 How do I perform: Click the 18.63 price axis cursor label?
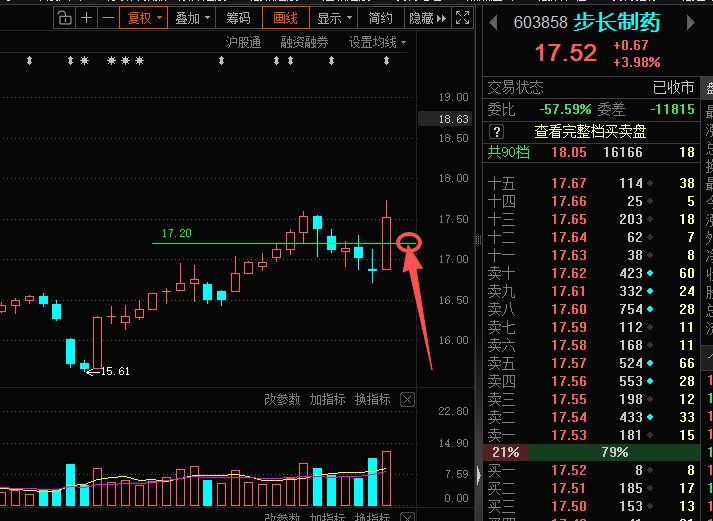tap(446, 119)
